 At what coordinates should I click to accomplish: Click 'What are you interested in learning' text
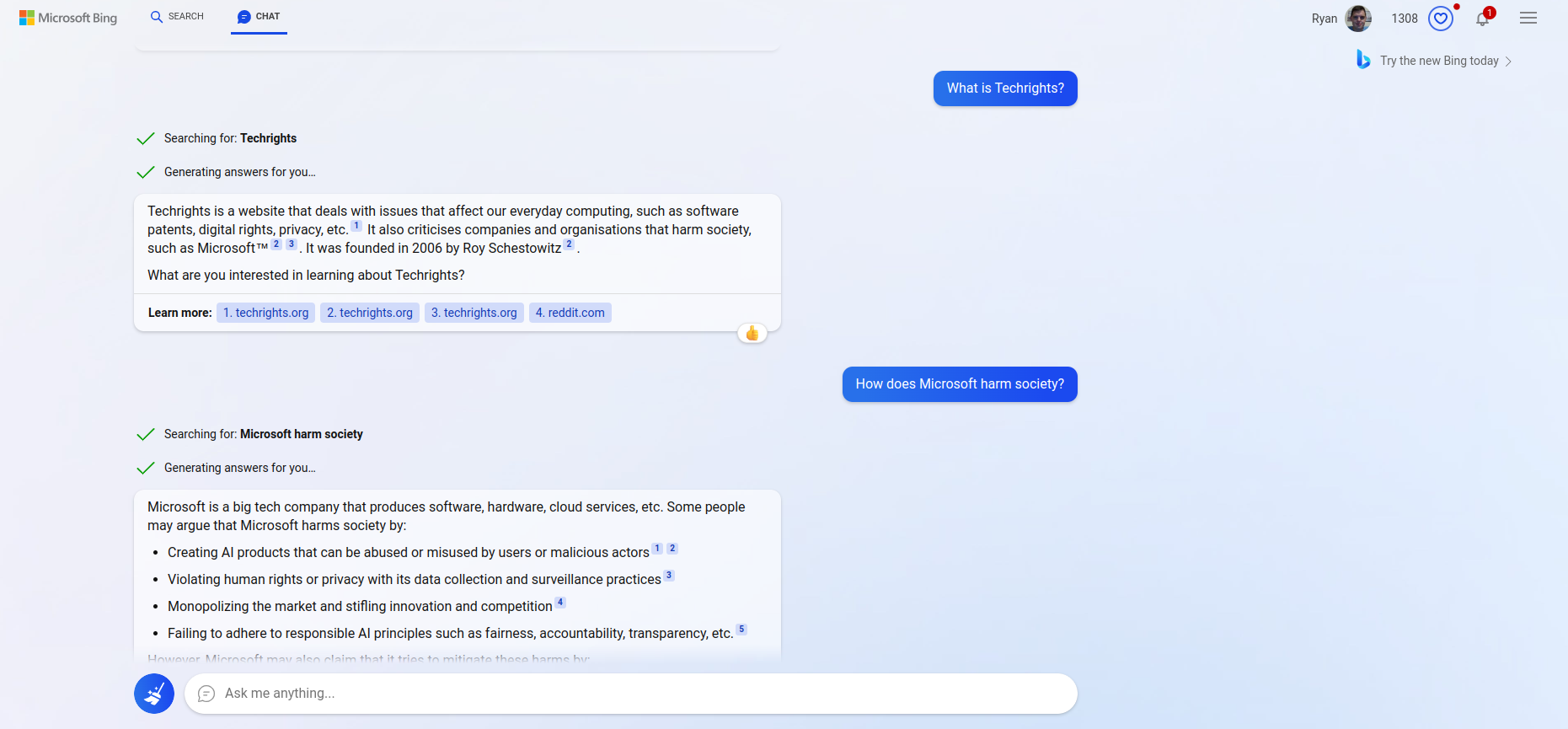click(x=306, y=276)
